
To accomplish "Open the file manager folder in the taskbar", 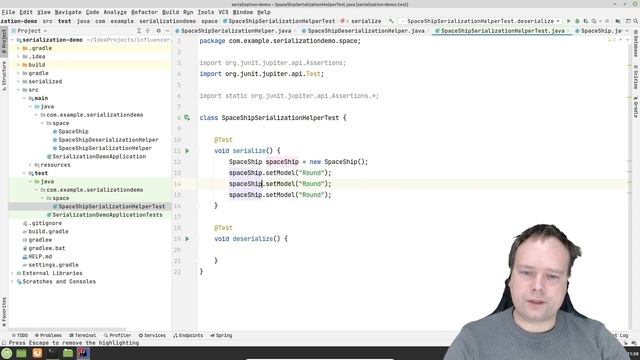I will pos(68,353).
